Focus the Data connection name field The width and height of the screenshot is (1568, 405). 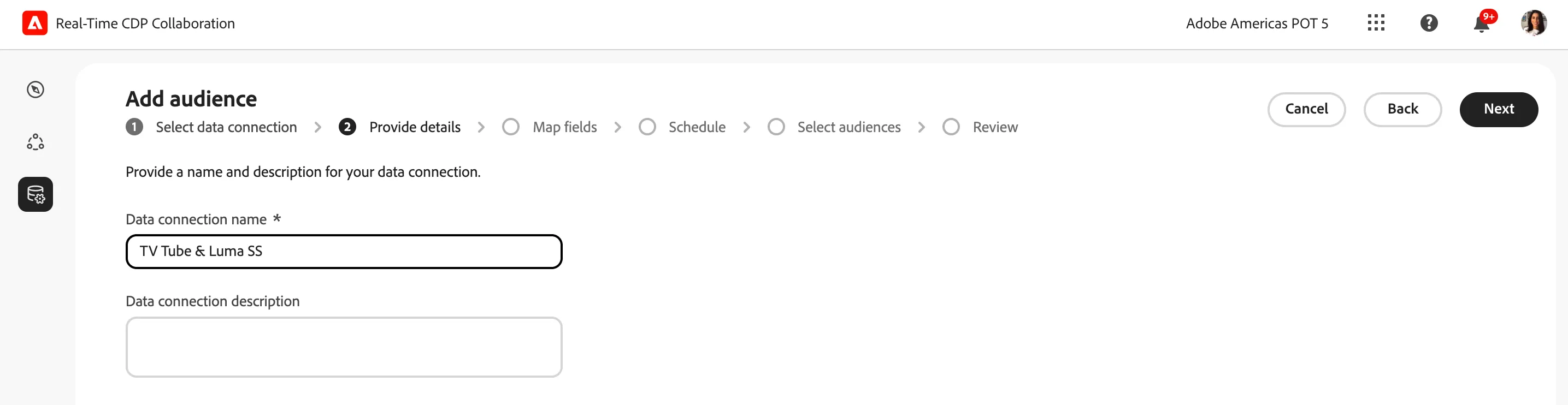point(344,251)
